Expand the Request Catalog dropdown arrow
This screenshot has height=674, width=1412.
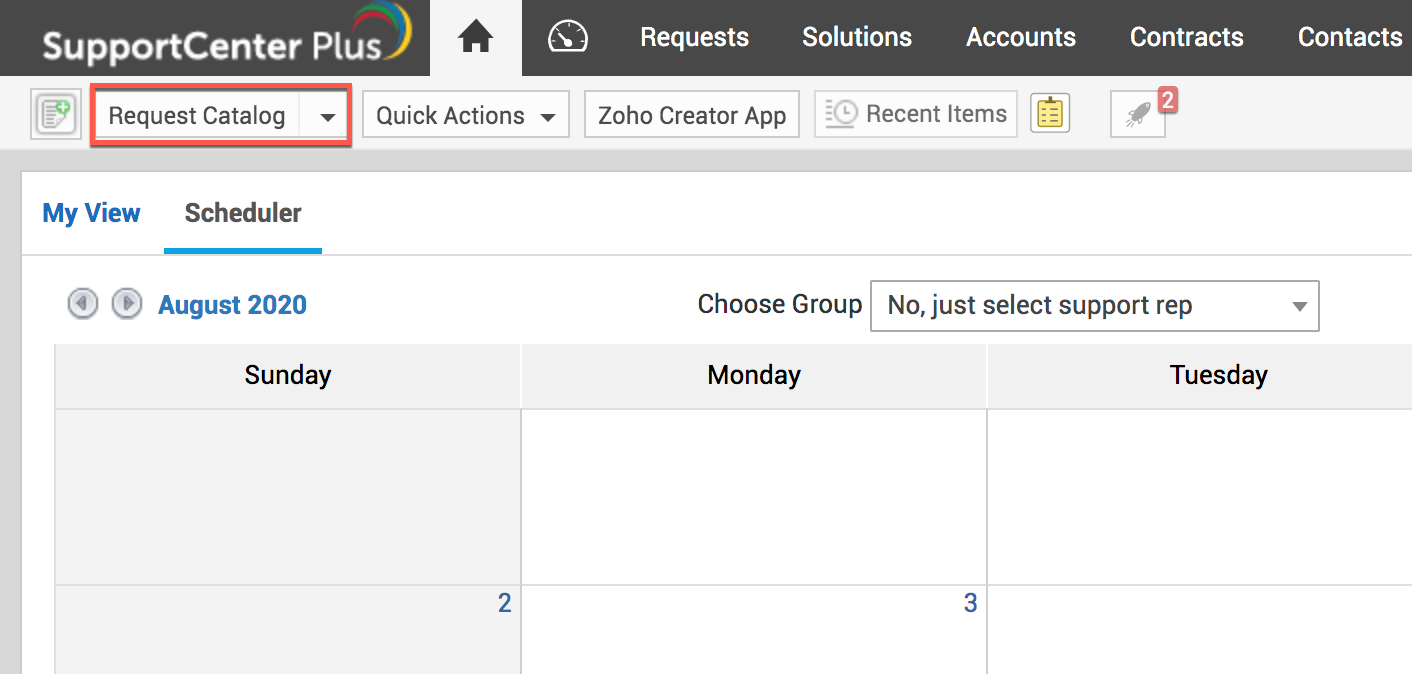pyautogui.click(x=327, y=117)
